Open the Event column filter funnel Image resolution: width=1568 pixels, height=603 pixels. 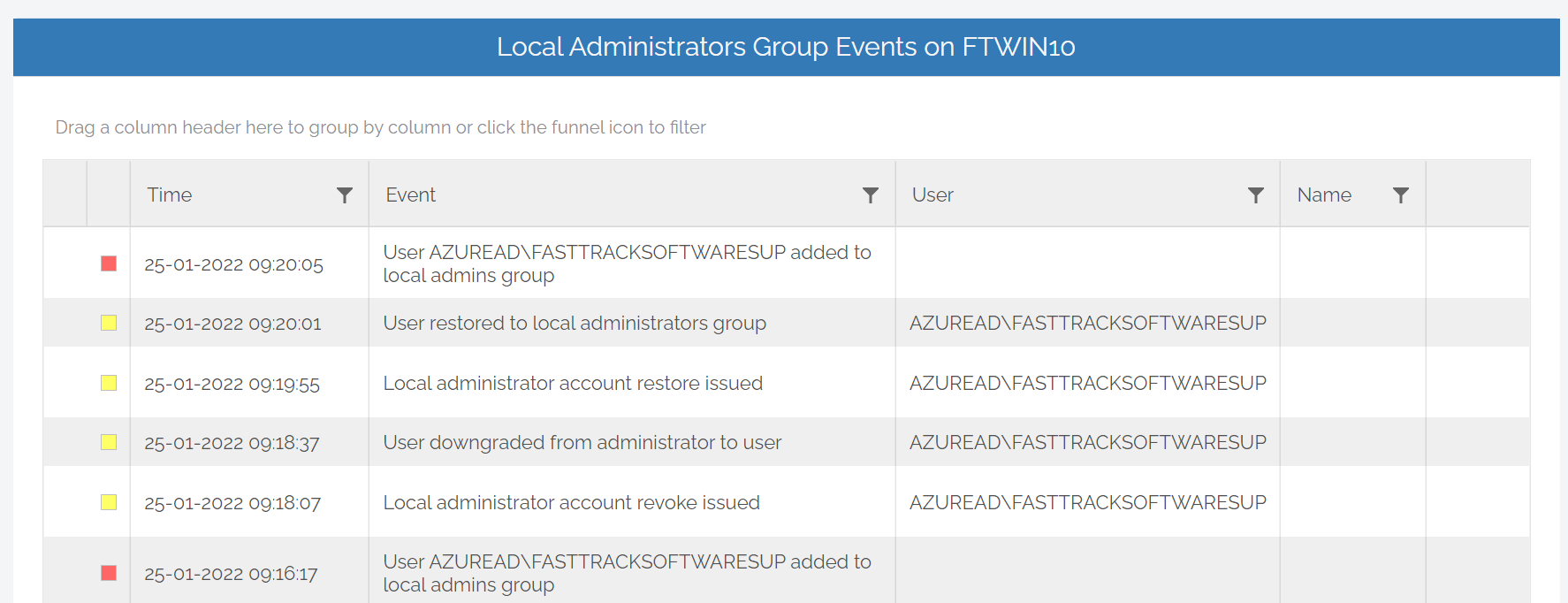pos(871,195)
